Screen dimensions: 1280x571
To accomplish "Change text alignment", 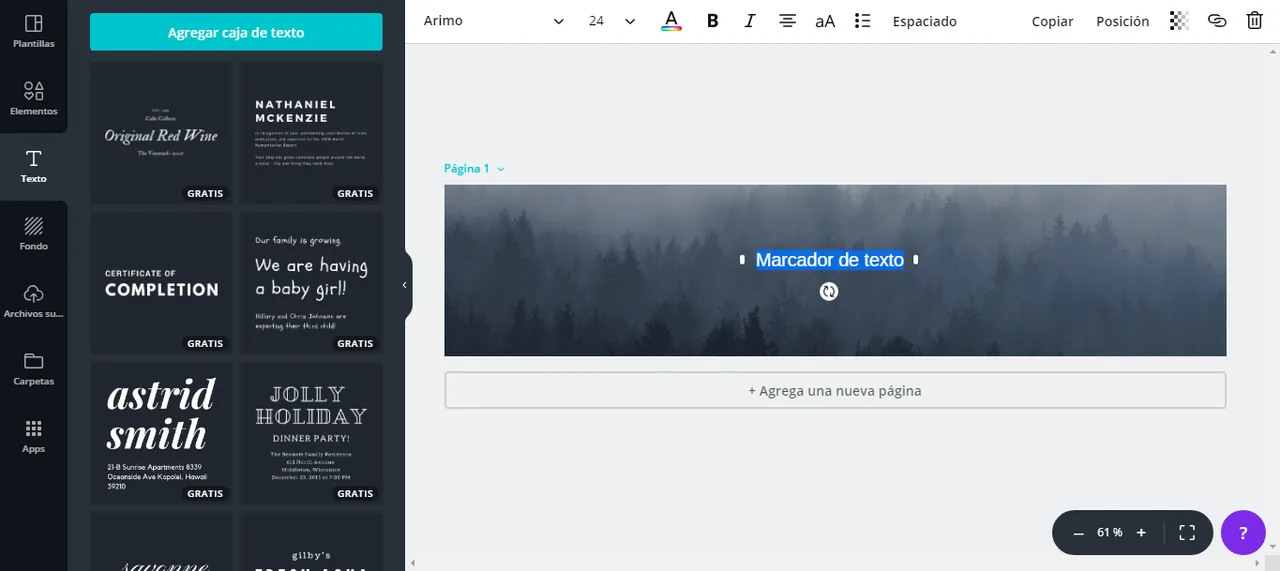I will [788, 21].
